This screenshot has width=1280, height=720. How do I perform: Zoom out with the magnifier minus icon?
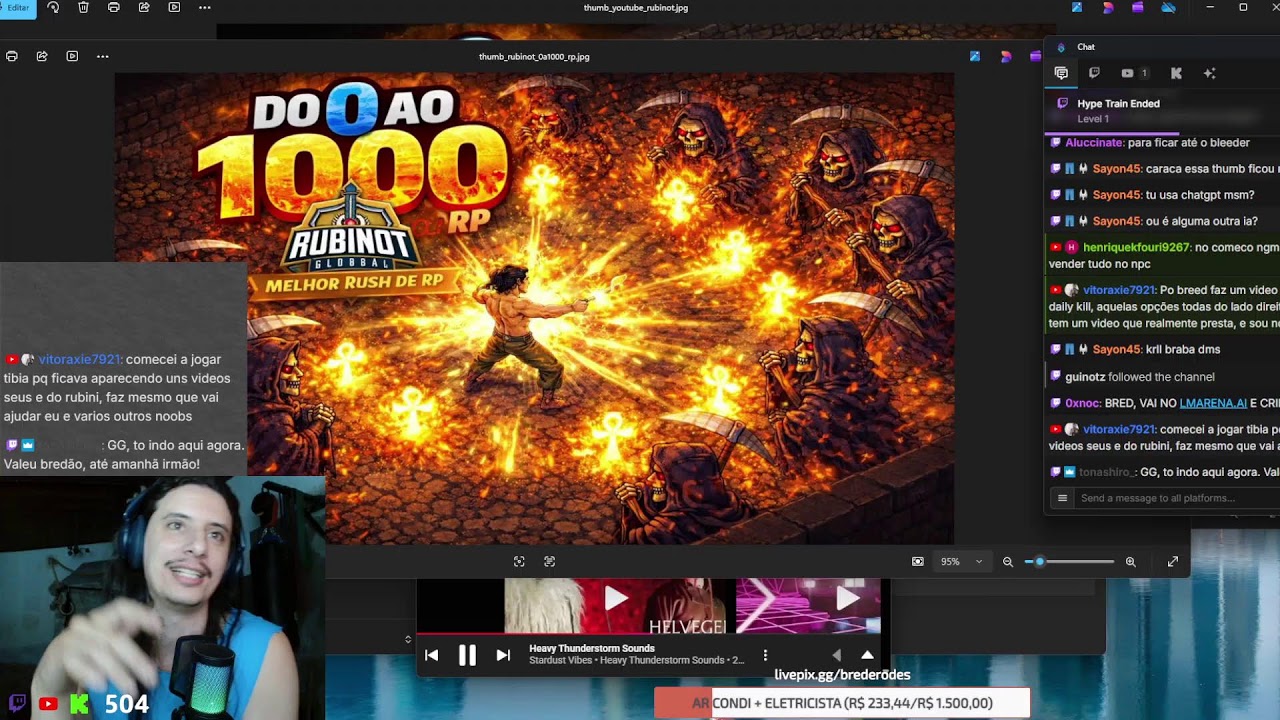[1008, 562]
